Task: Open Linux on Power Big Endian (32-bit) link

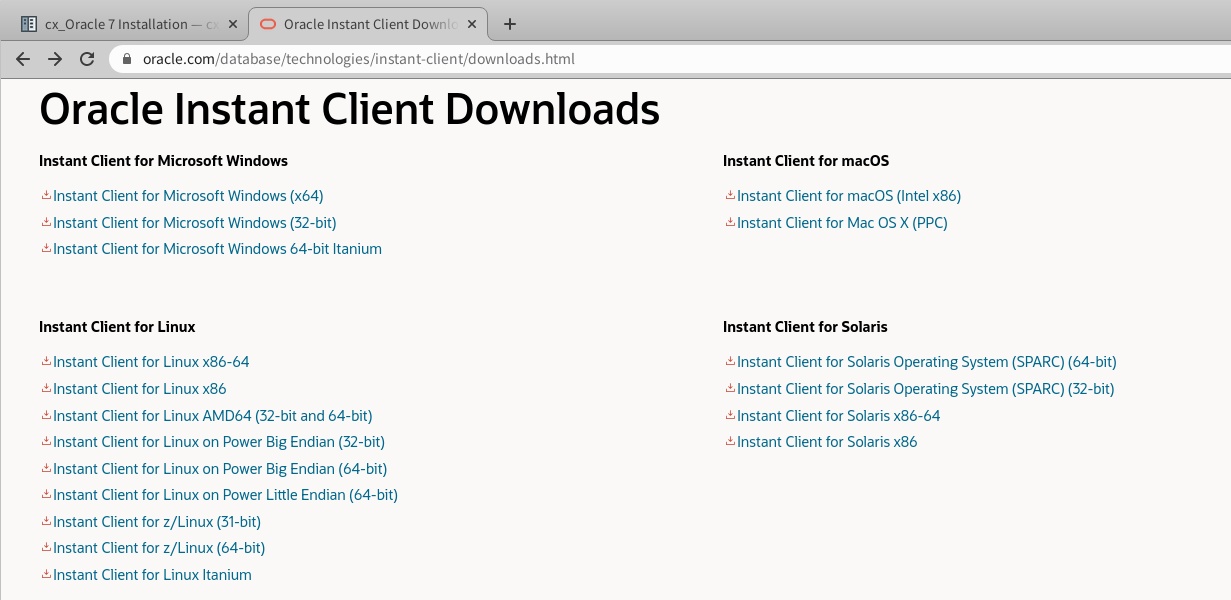Action: [x=219, y=442]
